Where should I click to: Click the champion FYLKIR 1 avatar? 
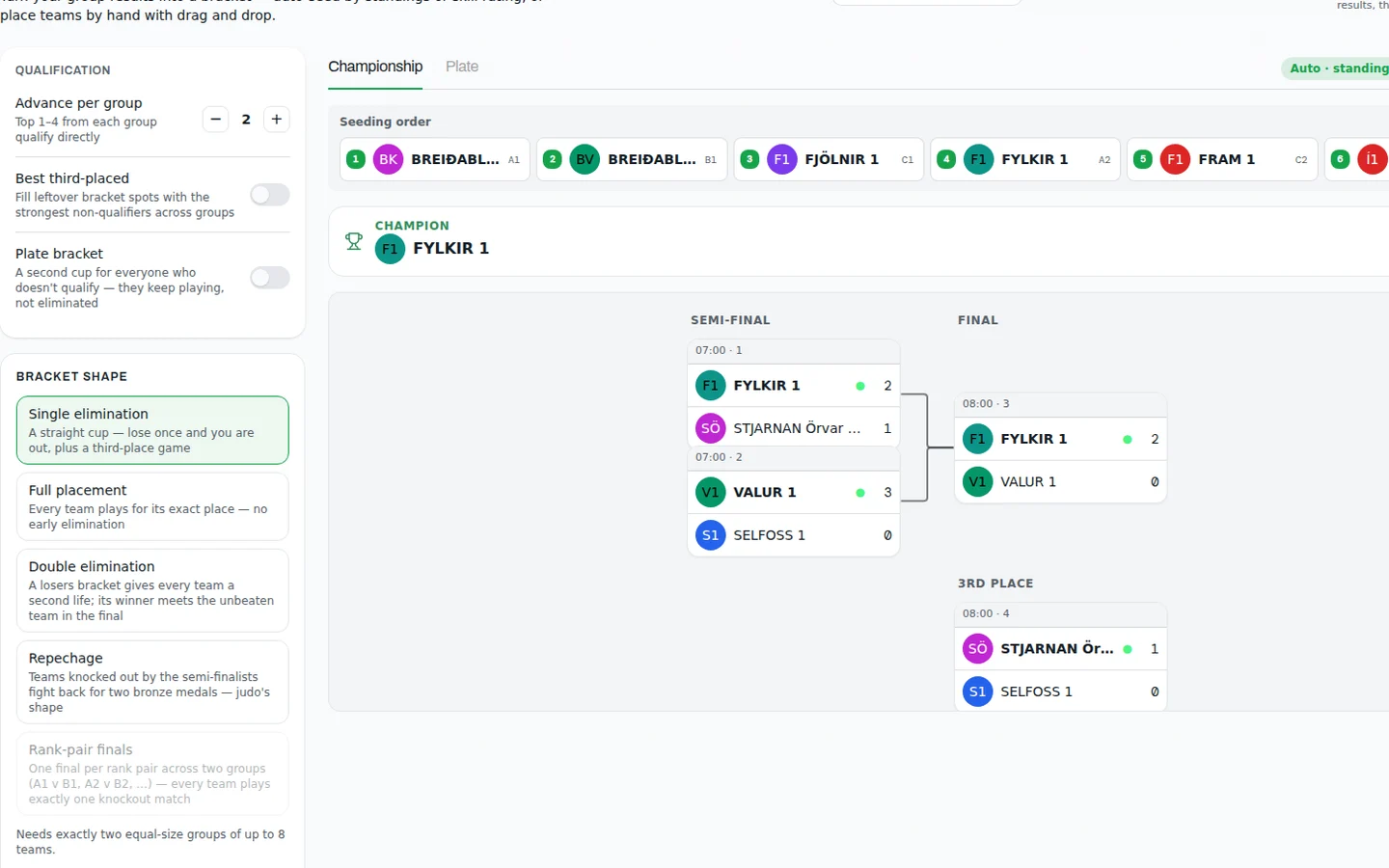[390, 249]
